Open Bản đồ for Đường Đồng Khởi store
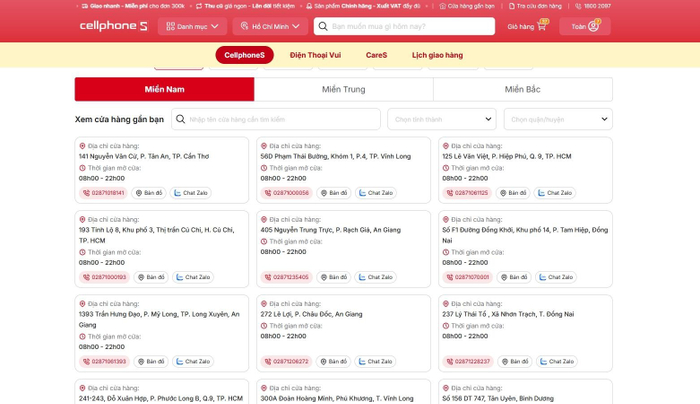The image size is (700, 404). tap(514, 277)
